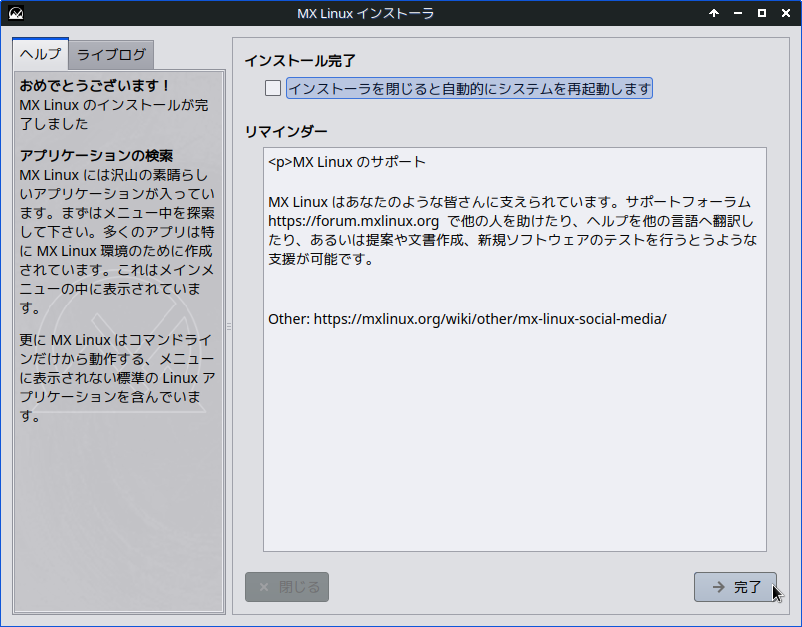Click the 完了 button
The height and width of the screenshot is (627, 802).
click(735, 587)
